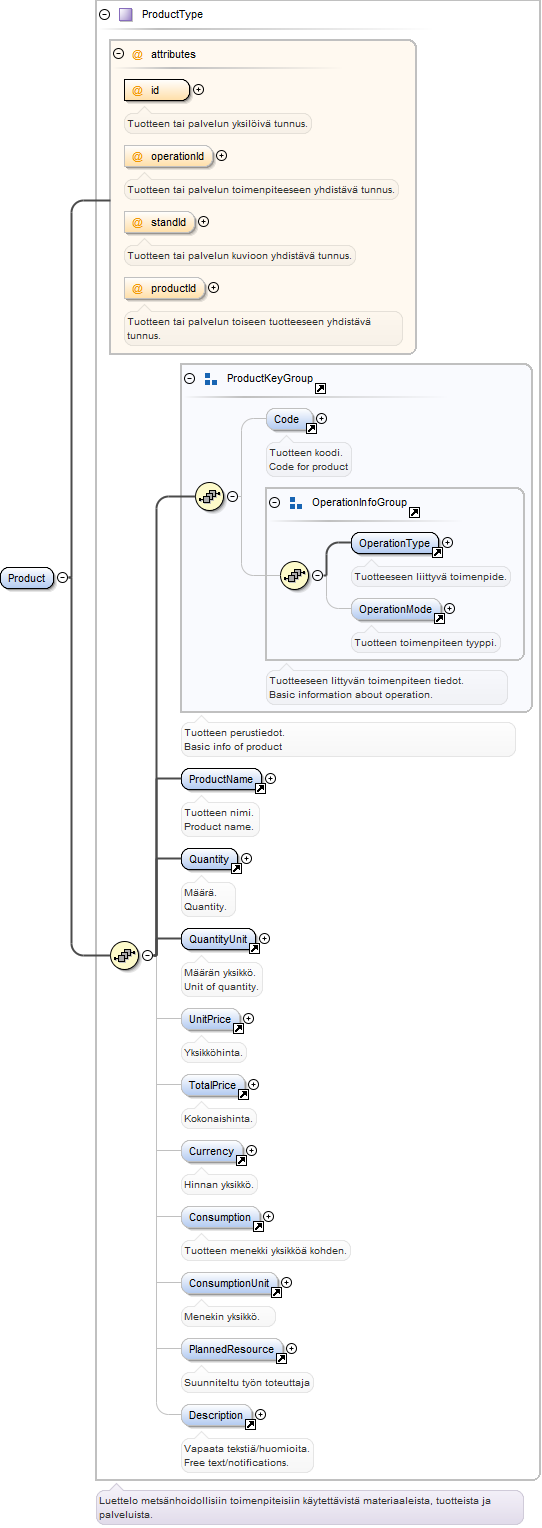Expand the operationId attribute plus icon
The image size is (542, 1528).
[x=222, y=156]
